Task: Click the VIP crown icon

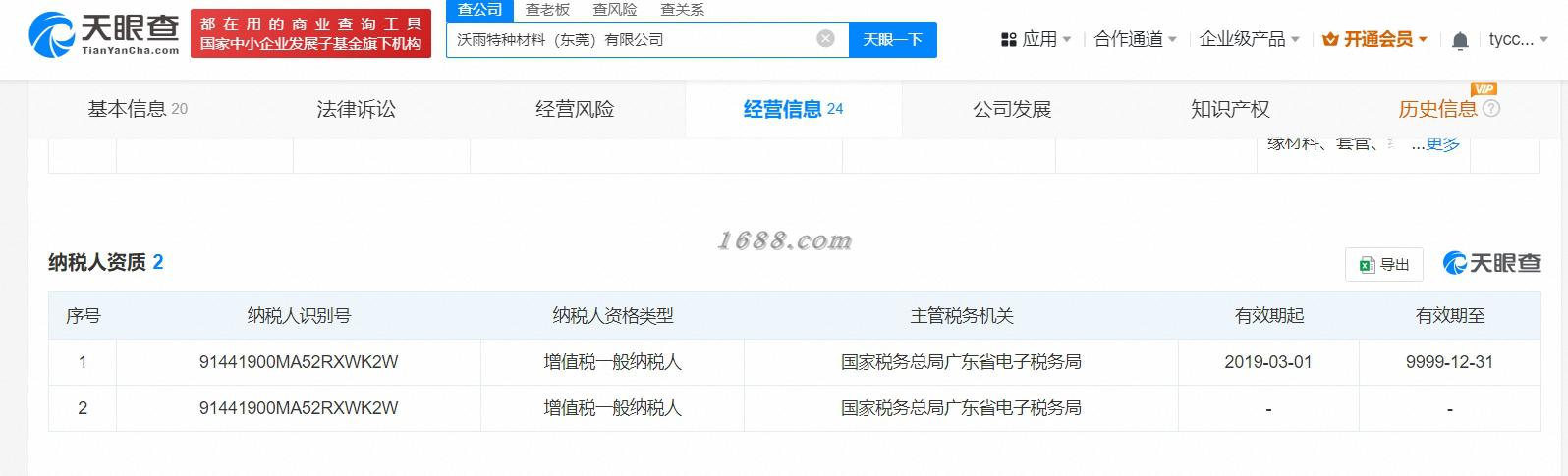Action: coord(1330,39)
